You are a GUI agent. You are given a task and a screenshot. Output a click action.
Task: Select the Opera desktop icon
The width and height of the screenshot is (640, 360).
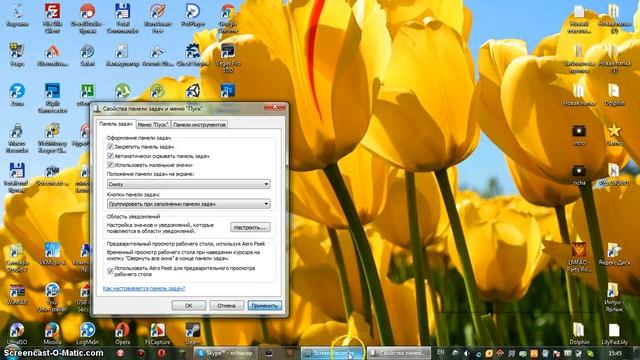[122, 333]
